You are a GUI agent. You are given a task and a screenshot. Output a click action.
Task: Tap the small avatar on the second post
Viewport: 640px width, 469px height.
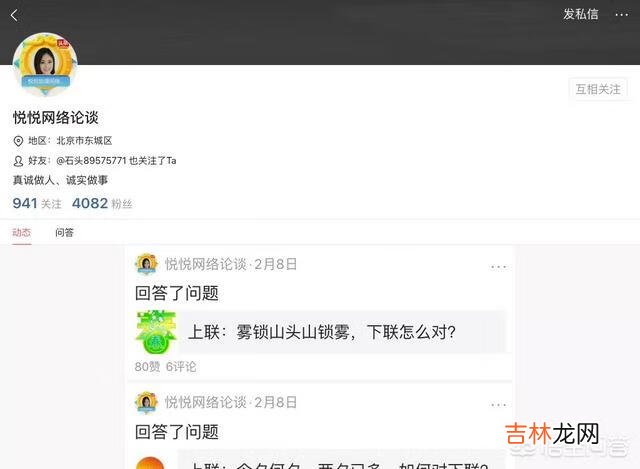coord(147,402)
